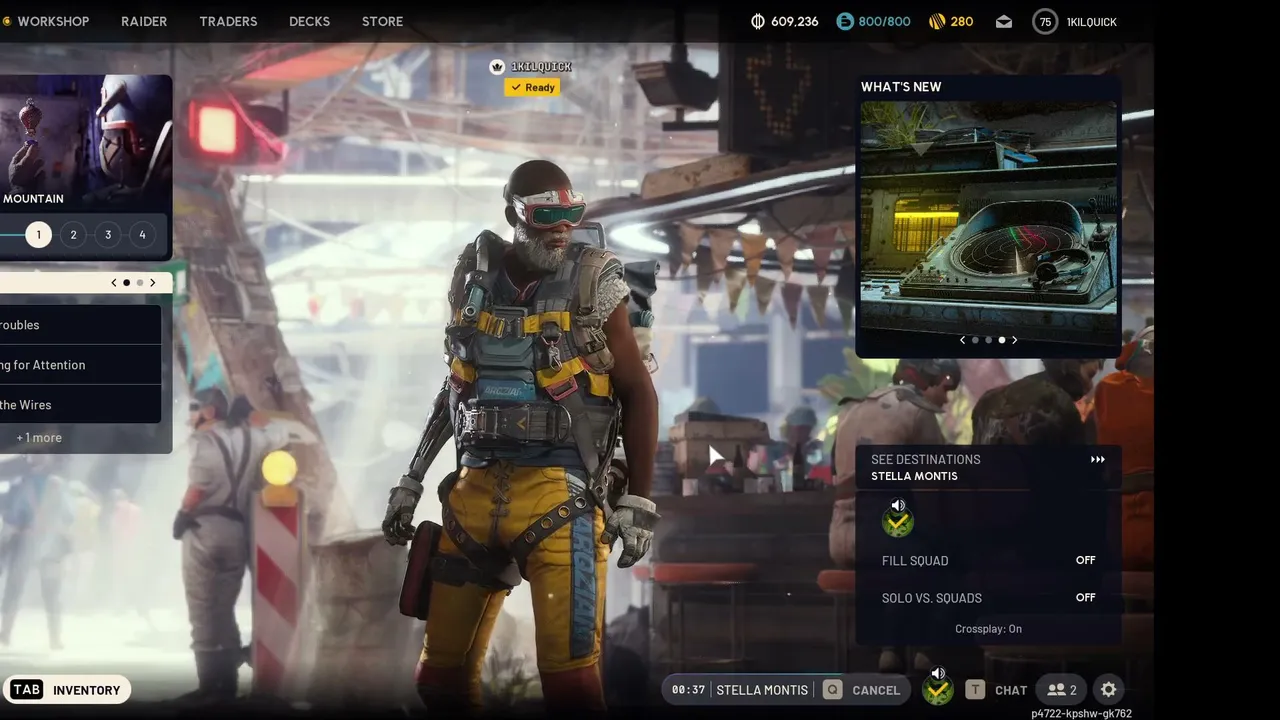This screenshot has height=720, width=1280.
Task: Toggle Solo vs. Squads setting
Action: [x=988, y=598]
